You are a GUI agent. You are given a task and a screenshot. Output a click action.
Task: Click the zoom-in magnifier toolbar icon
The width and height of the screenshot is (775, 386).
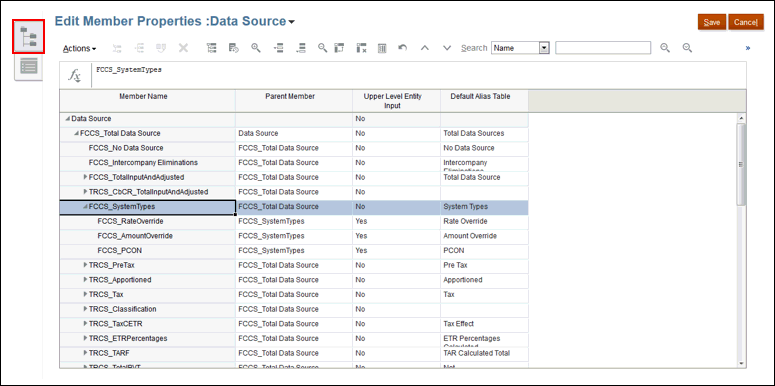pos(256,48)
